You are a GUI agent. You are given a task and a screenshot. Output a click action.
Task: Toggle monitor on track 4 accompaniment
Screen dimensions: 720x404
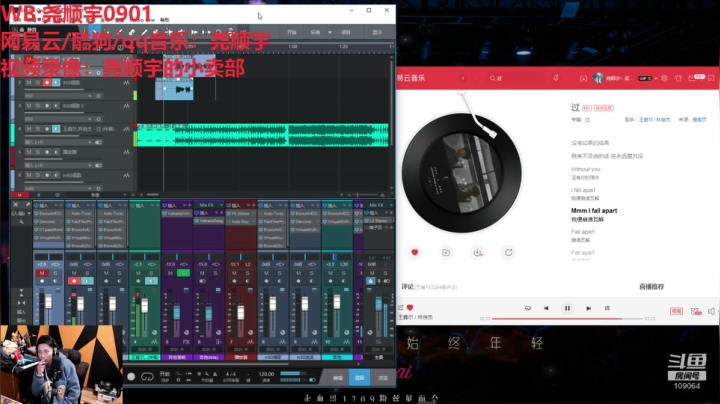56,129
